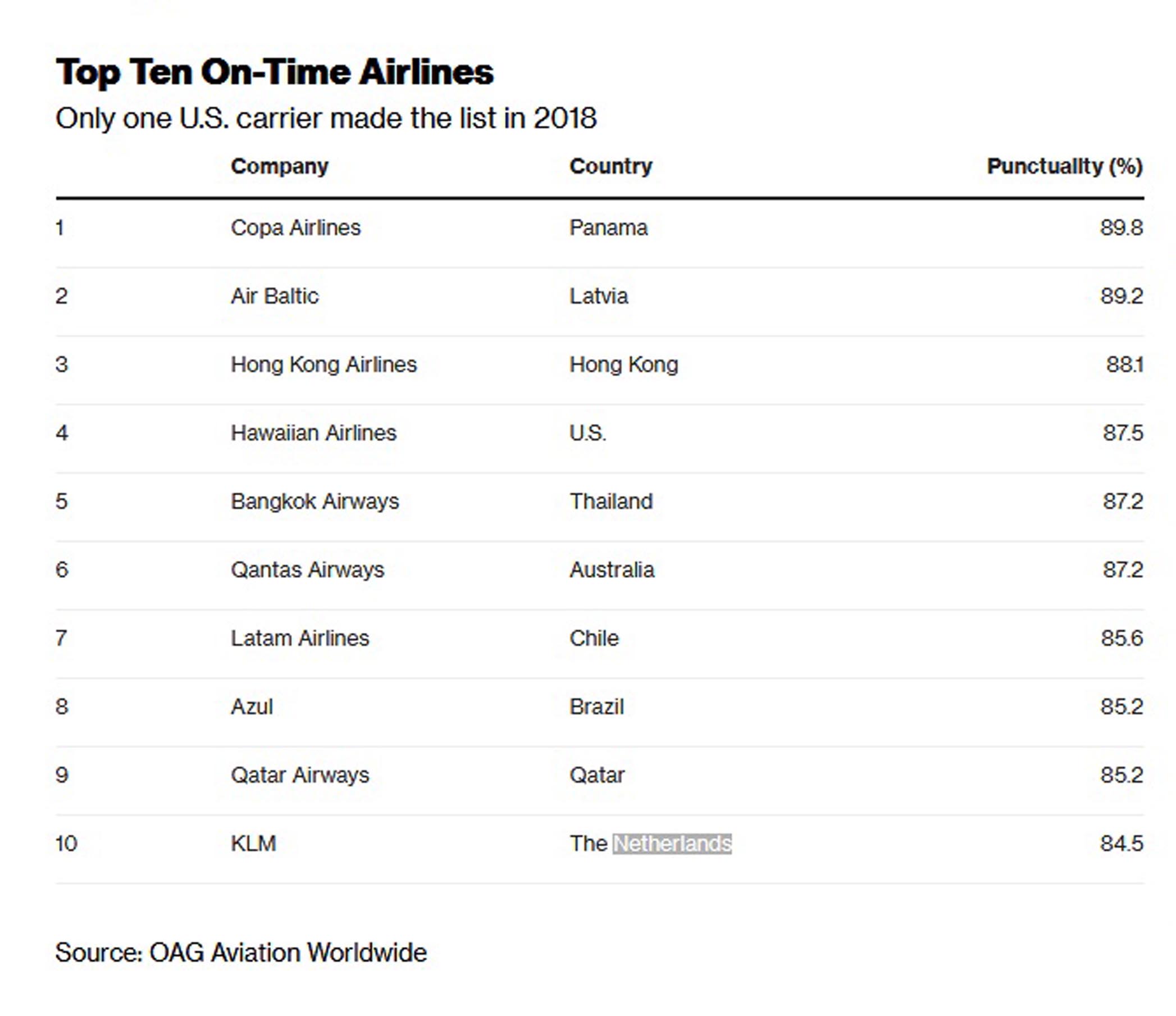
Task: Select the KLM company name
Action: point(253,844)
